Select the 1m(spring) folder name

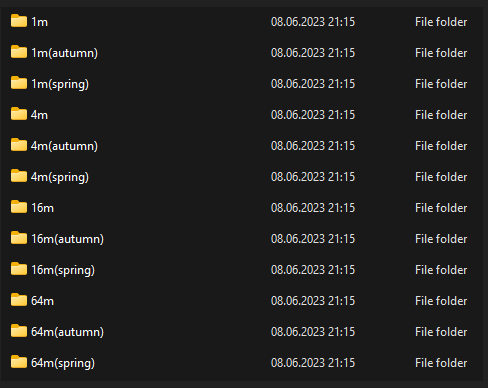(x=60, y=84)
